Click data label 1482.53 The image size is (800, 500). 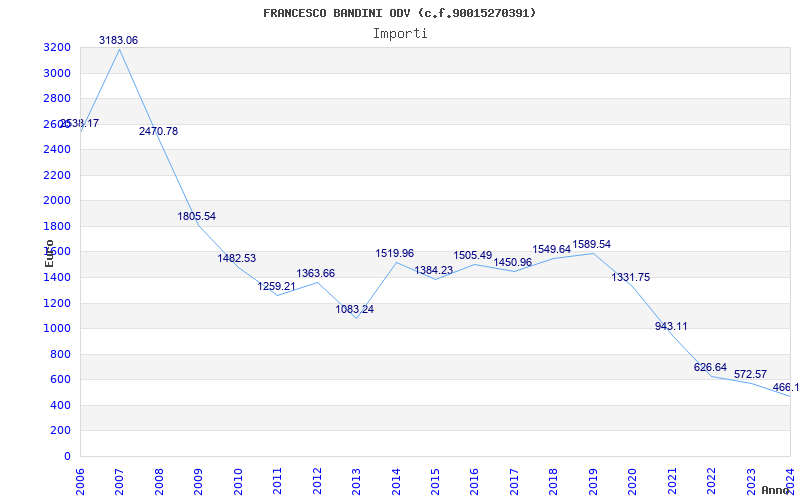[237, 258]
